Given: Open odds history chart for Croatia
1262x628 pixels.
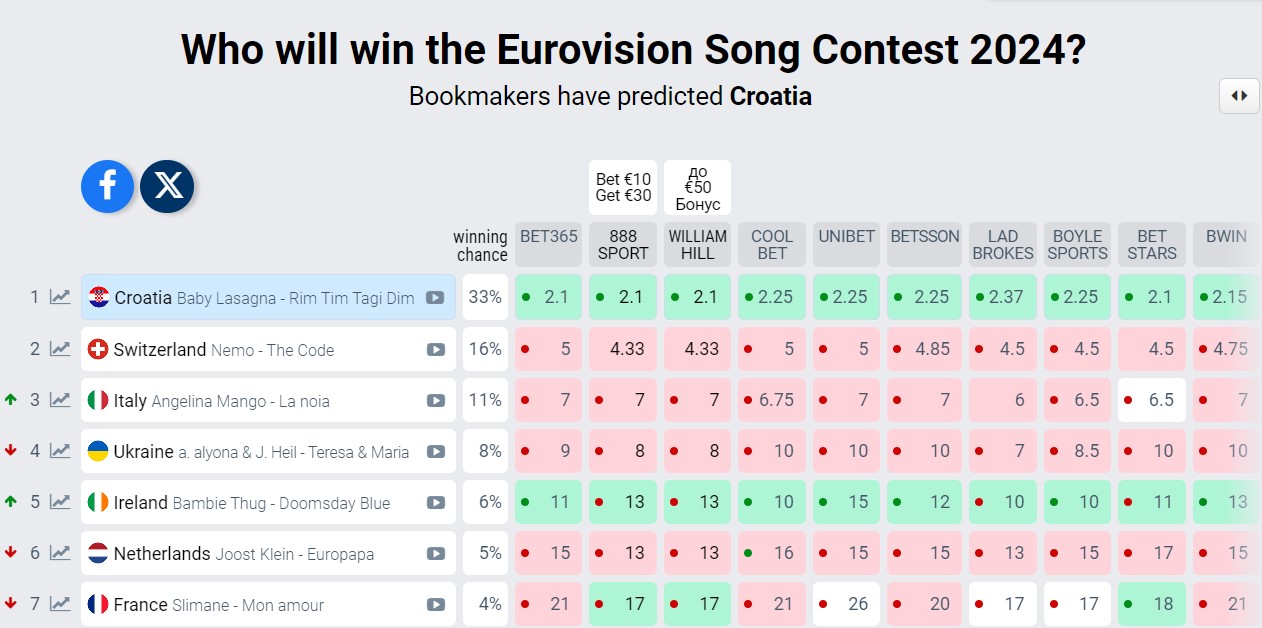Looking at the screenshot, I should pos(61,297).
